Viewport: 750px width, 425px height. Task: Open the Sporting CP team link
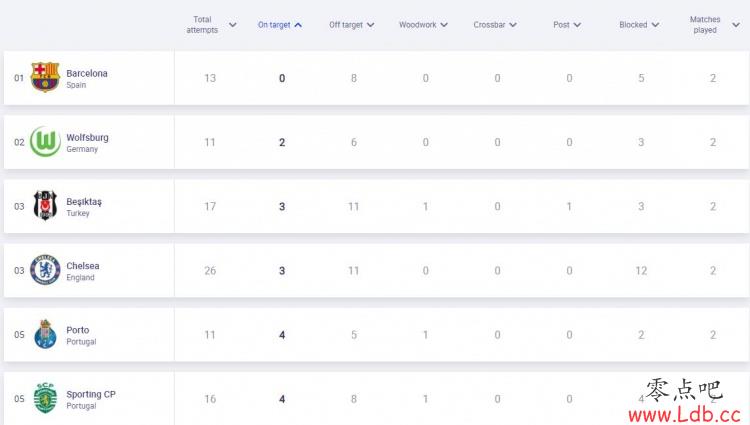click(91, 394)
